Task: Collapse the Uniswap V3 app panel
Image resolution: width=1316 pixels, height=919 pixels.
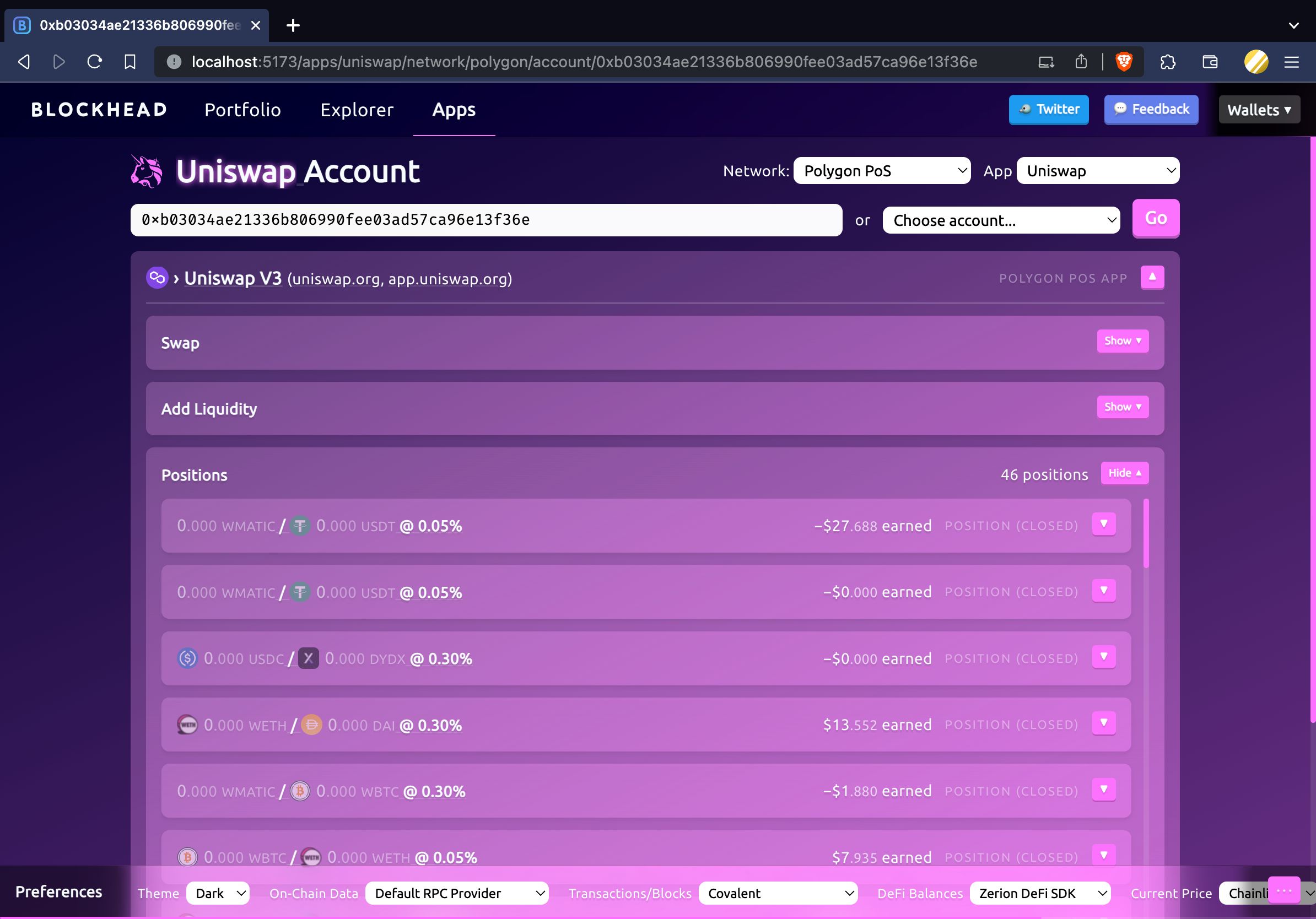Action: click(1152, 277)
